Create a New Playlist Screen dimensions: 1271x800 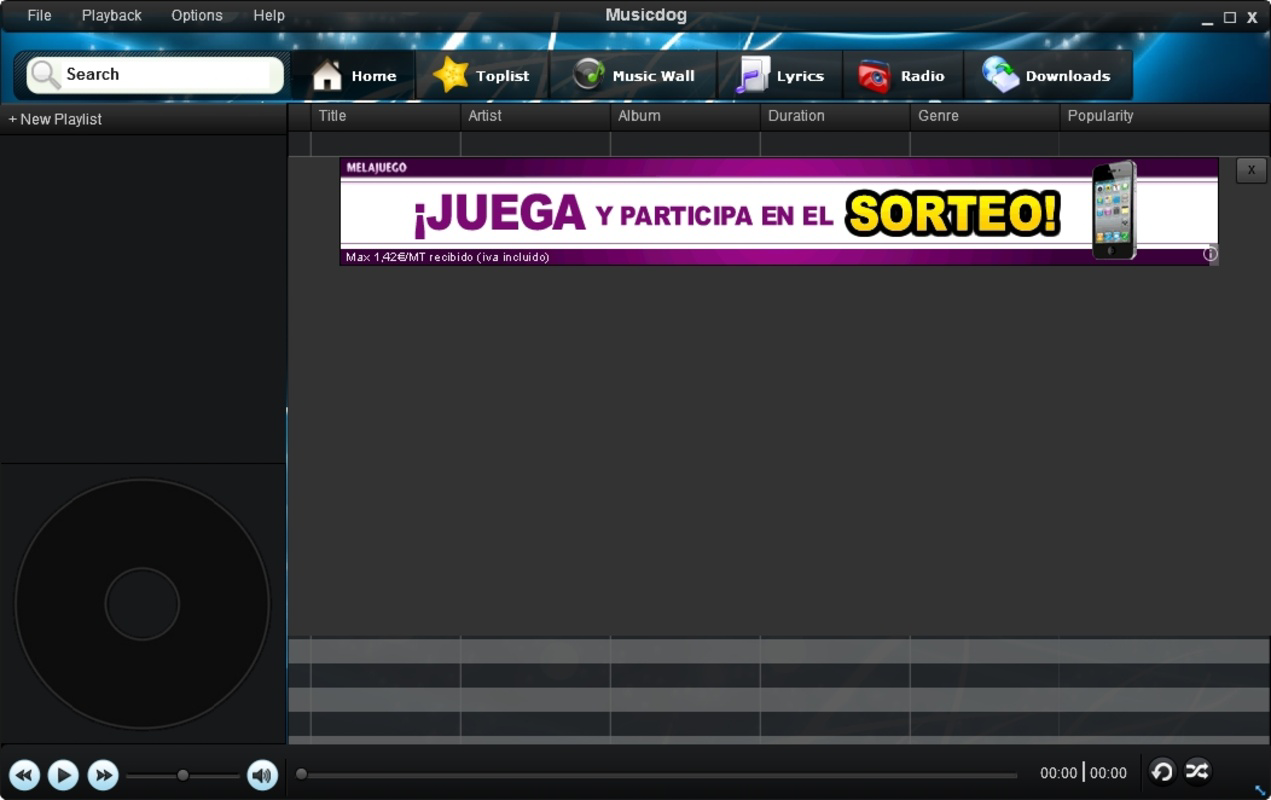[55, 119]
